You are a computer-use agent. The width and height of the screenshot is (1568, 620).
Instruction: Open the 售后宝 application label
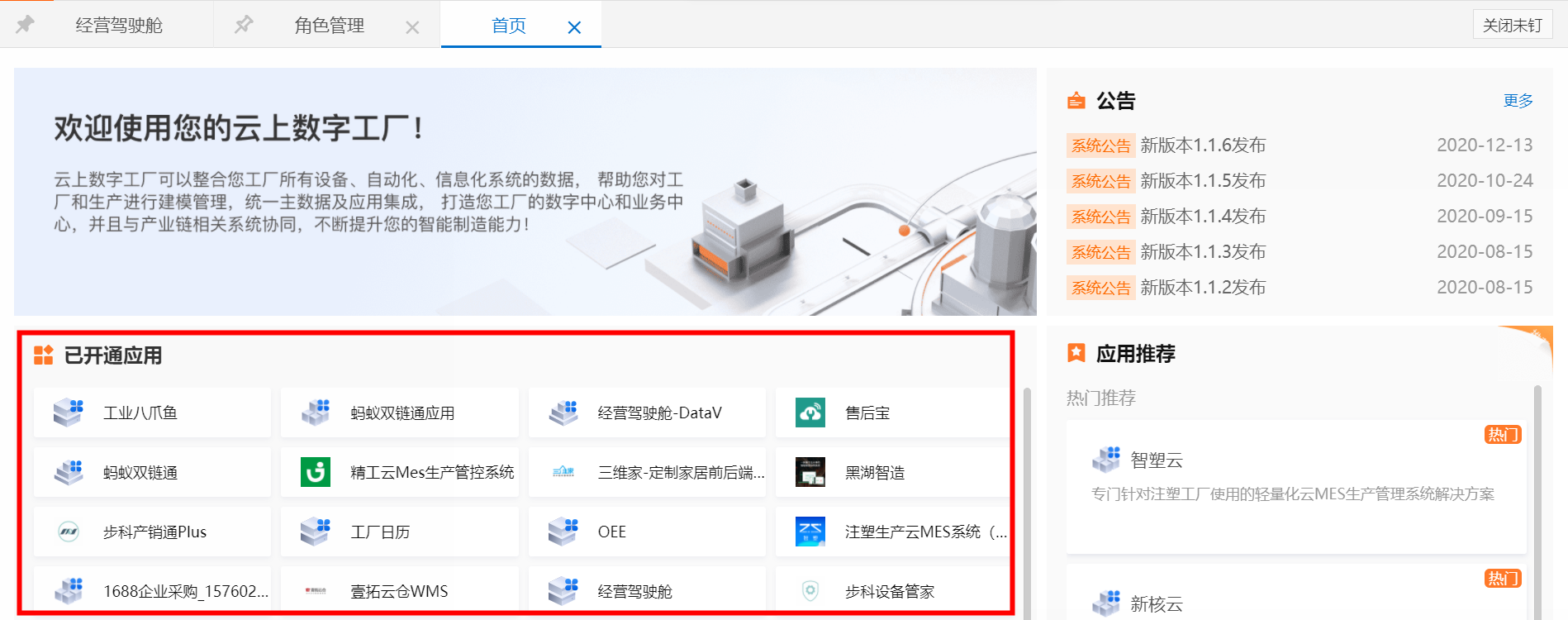[x=867, y=413]
